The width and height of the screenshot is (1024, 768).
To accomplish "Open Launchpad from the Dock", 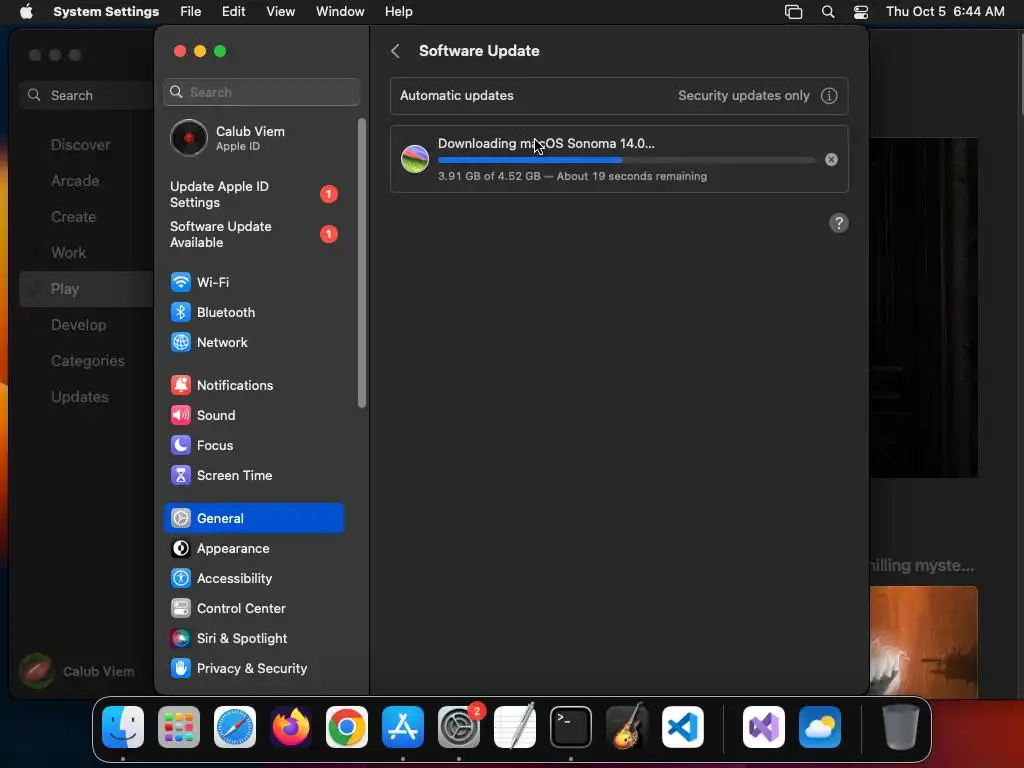I will pos(179,727).
